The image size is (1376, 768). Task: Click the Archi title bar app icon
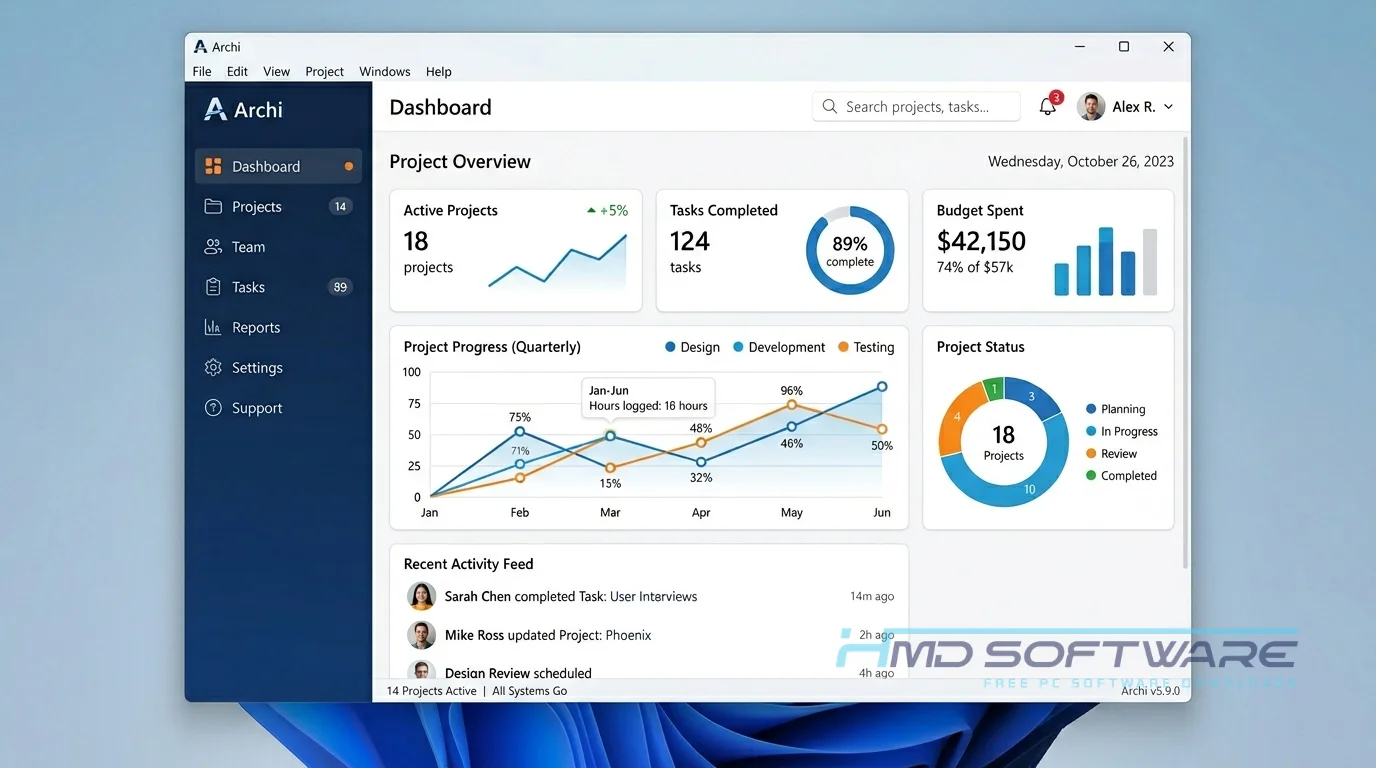click(x=201, y=47)
